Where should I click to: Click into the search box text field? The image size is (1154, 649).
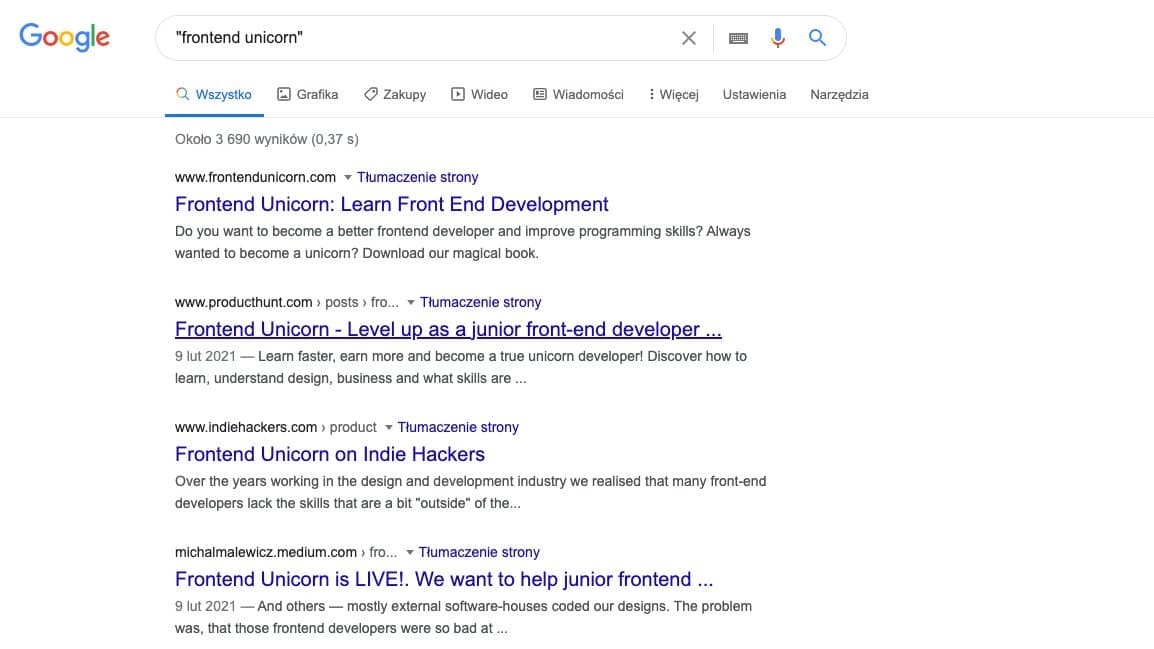[420, 38]
